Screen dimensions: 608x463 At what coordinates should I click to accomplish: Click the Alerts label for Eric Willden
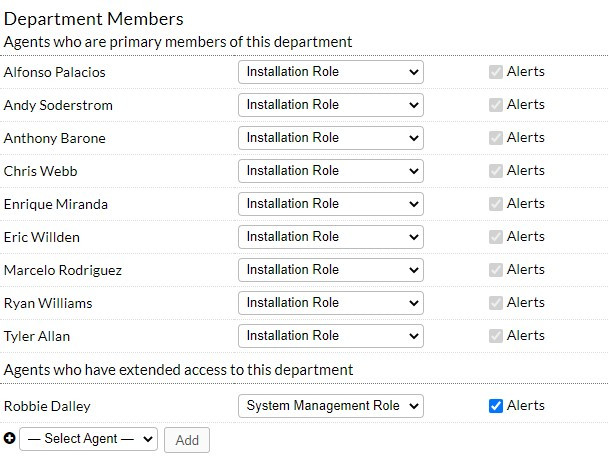pyautogui.click(x=525, y=237)
